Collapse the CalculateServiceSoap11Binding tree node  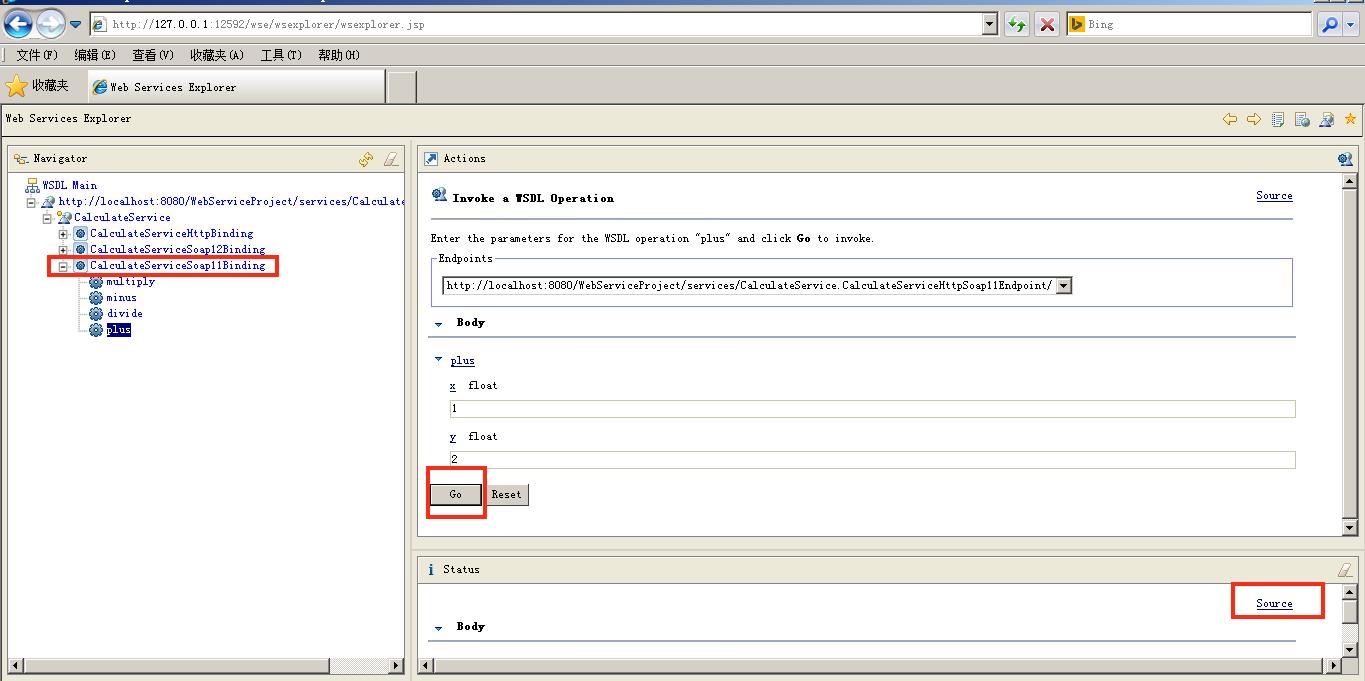click(x=63, y=266)
